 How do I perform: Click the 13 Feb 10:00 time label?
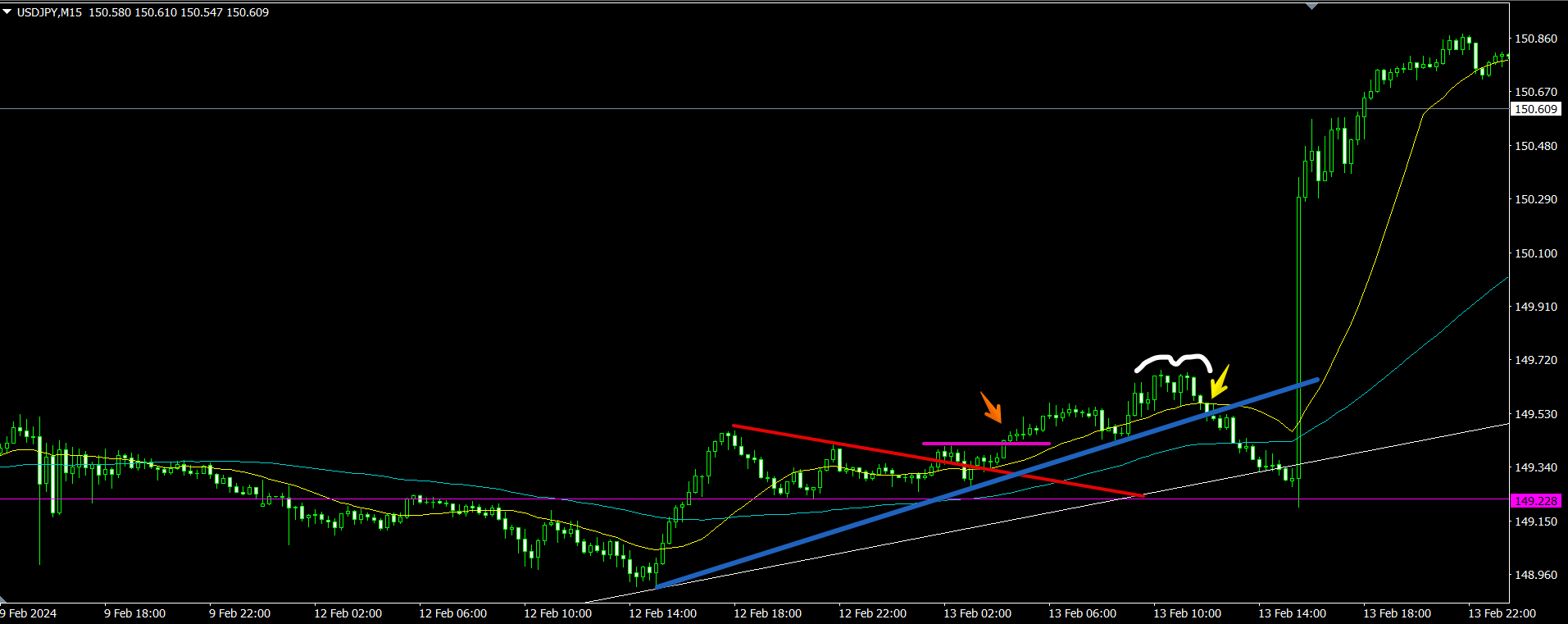[x=1188, y=613]
